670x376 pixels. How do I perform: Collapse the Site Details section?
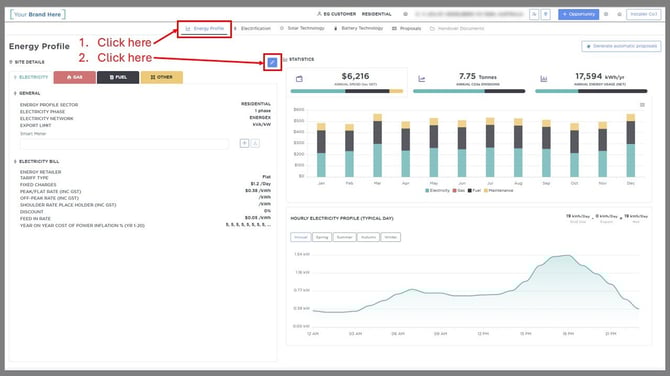click(x=26, y=62)
